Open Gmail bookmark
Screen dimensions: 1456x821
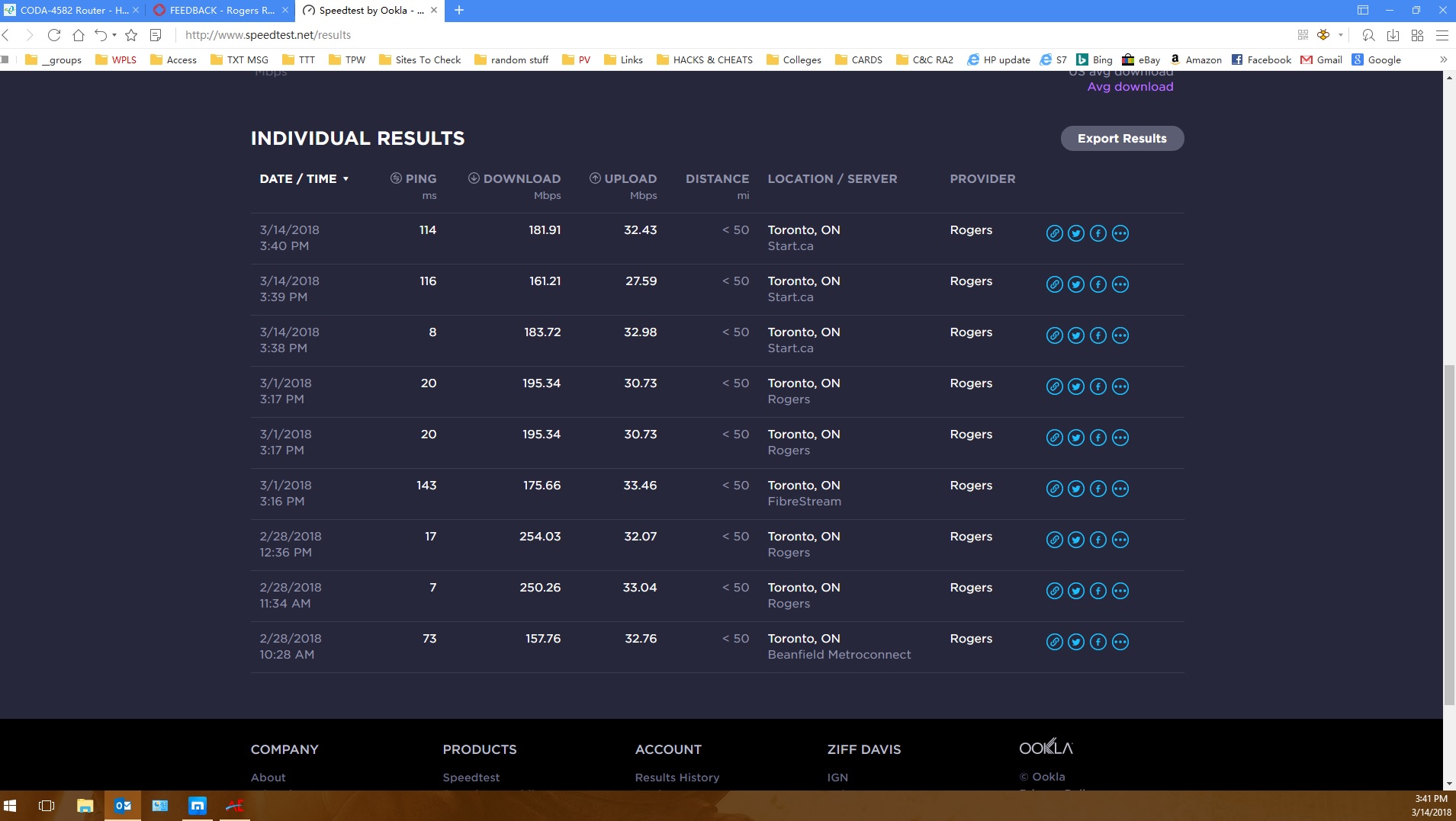1321,59
